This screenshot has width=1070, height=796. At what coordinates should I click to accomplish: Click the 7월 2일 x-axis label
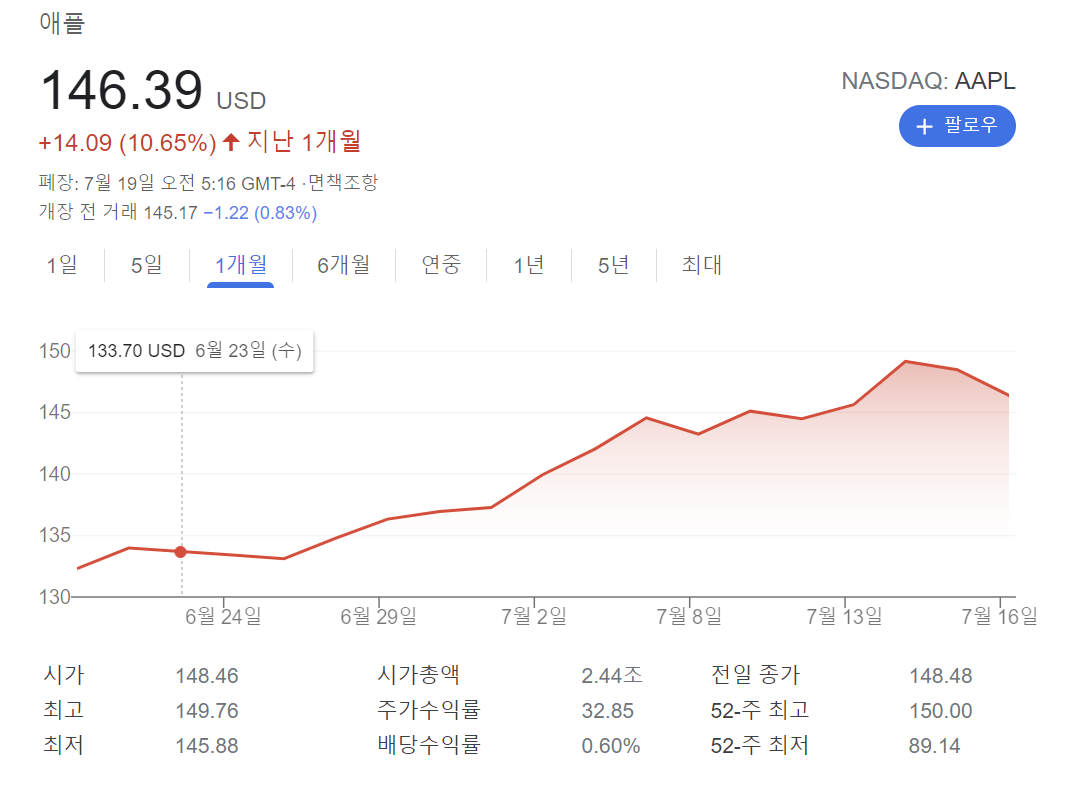(534, 616)
